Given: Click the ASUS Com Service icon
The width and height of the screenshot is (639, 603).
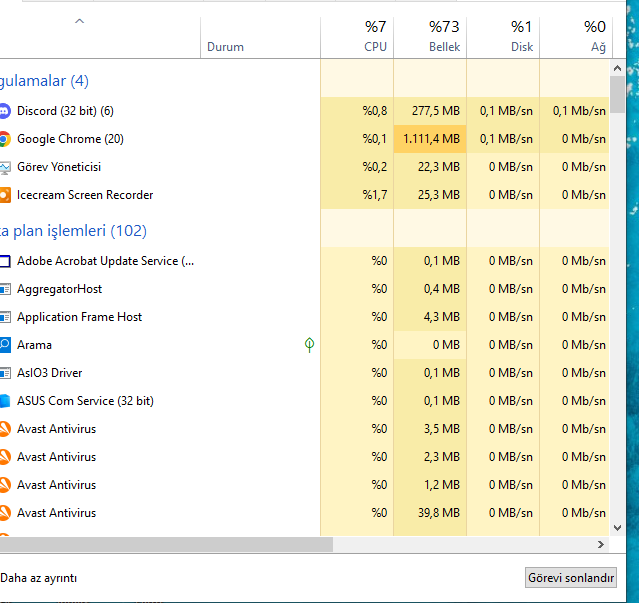Looking at the screenshot, I should coord(5,401).
